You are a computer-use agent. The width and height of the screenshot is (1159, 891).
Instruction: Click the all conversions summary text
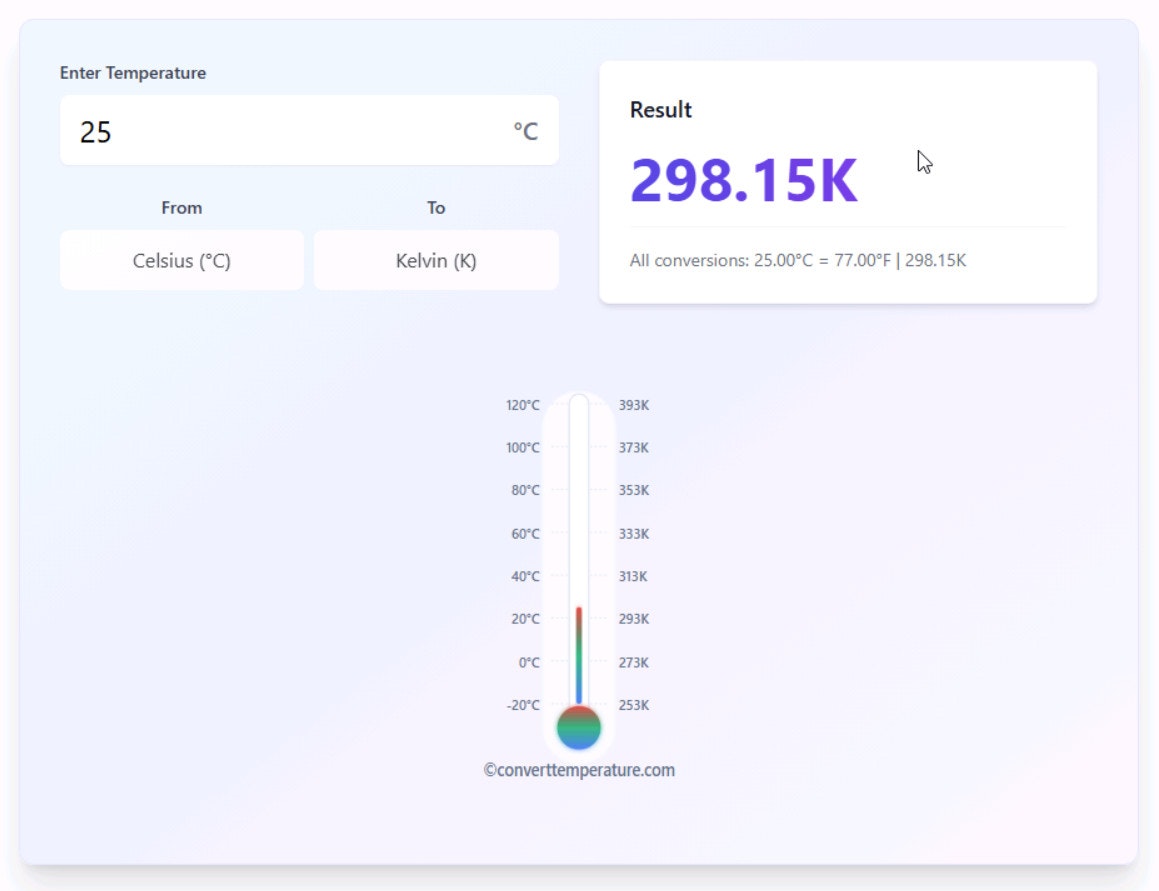(x=797, y=260)
